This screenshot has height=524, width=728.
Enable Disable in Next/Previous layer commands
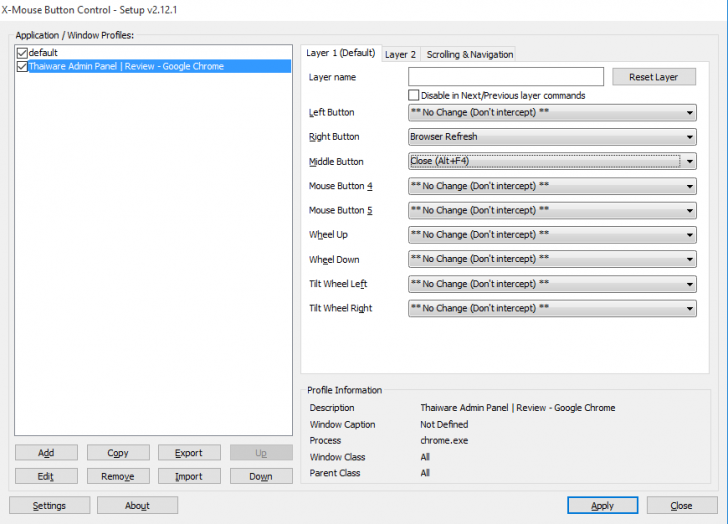click(413, 95)
